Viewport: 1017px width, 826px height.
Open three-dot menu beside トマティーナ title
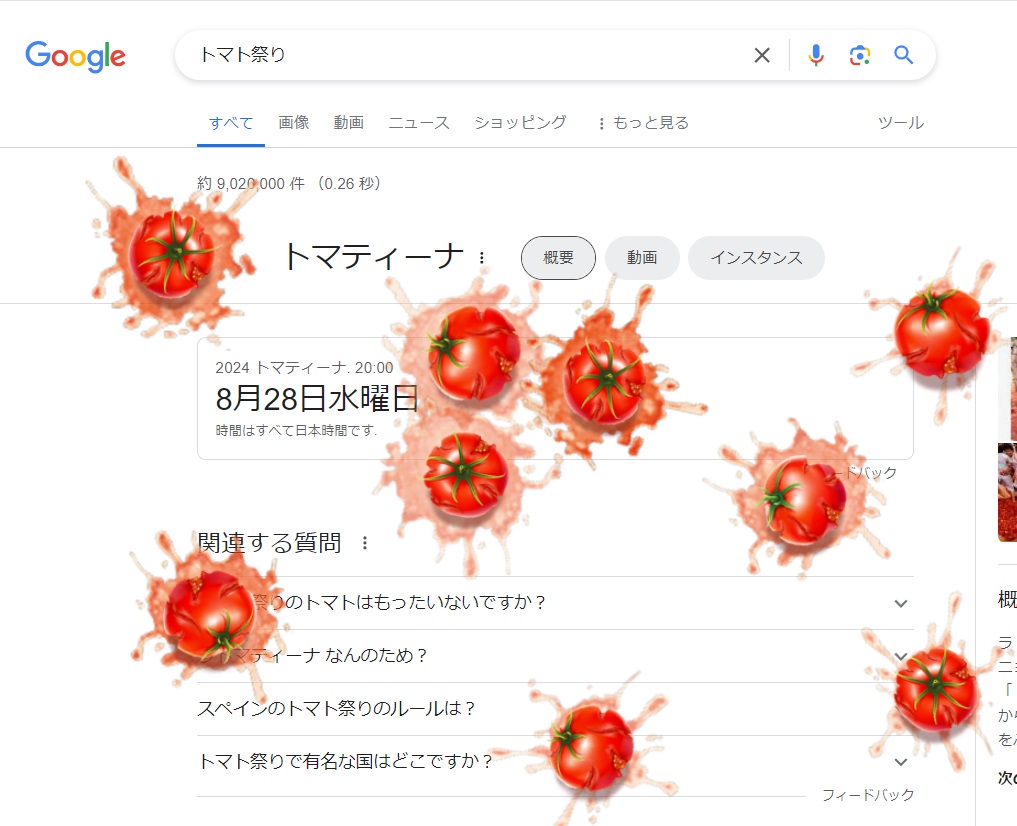tap(481, 258)
